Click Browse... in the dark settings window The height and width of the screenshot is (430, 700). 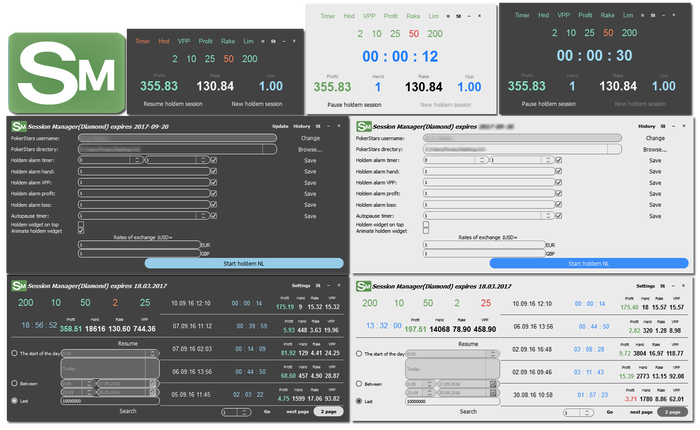point(310,150)
